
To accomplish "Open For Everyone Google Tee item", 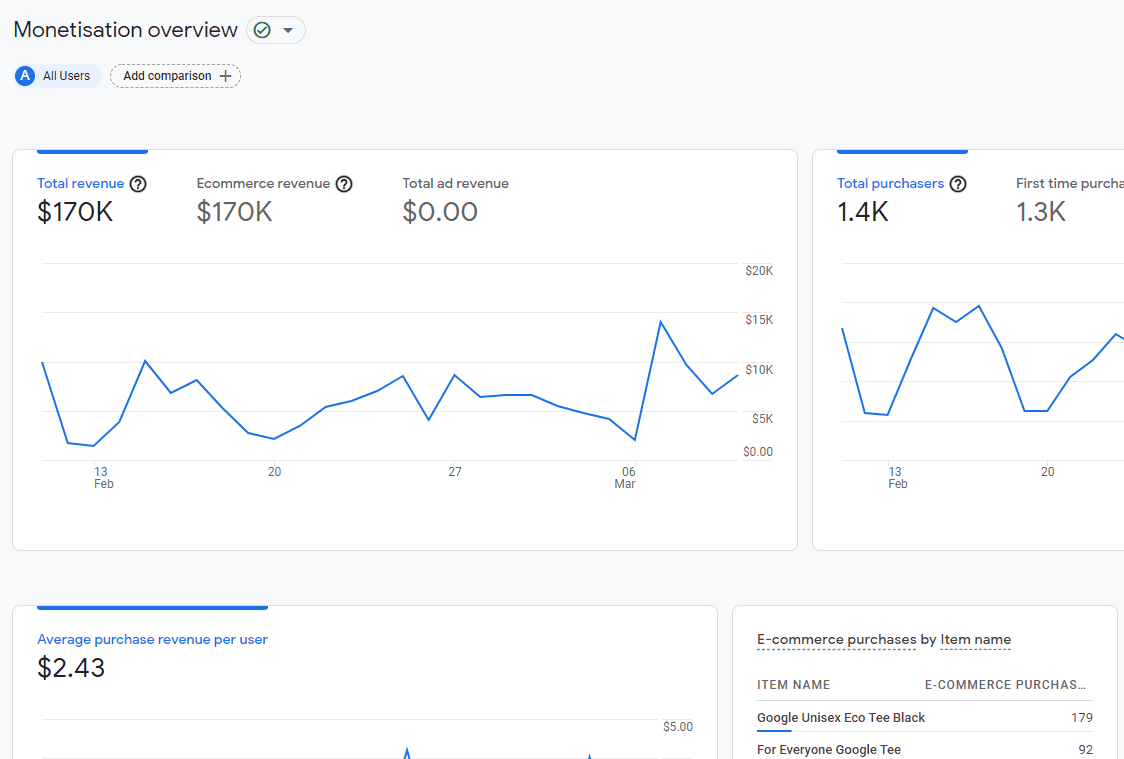I will 828,749.
